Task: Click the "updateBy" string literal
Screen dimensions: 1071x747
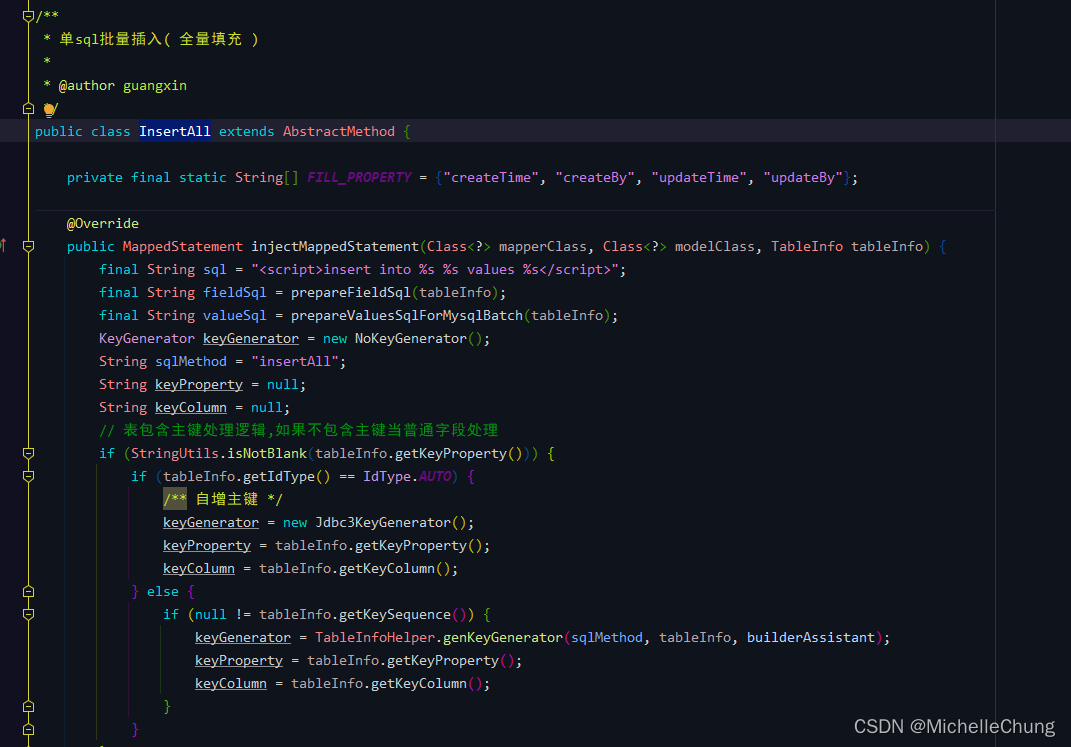Action: 803,178
